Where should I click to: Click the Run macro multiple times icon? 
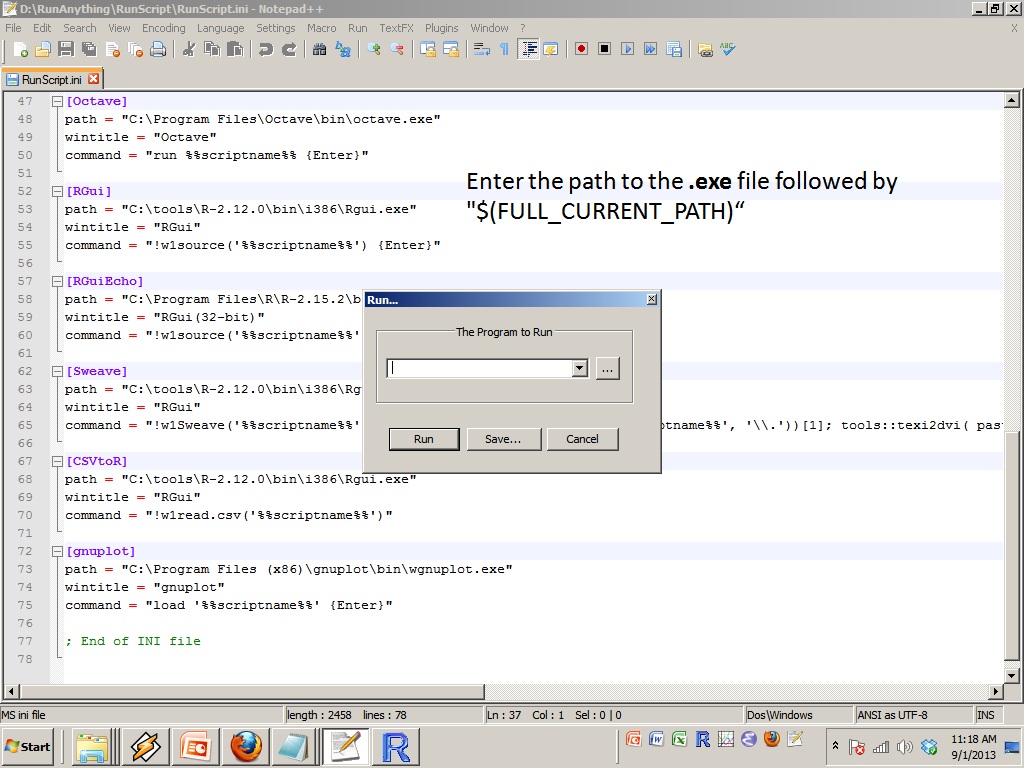[x=650, y=50]
